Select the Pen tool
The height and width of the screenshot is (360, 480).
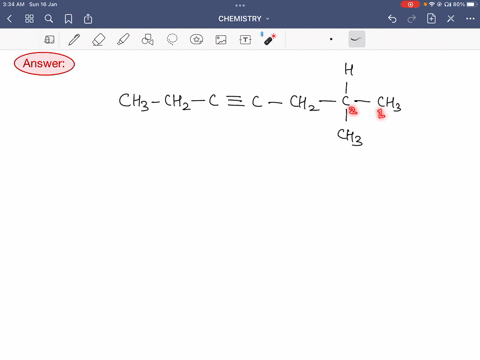pos(74,40)
